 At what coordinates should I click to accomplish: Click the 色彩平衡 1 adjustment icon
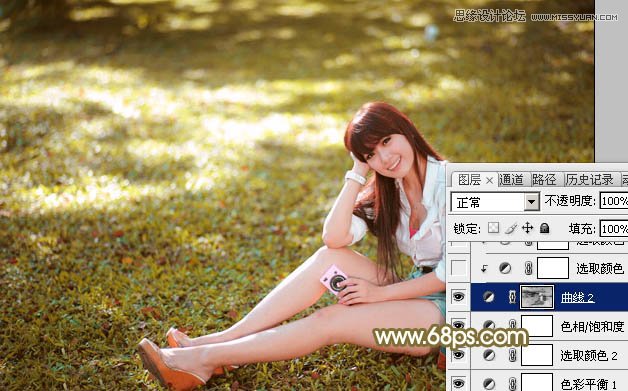(x=489, y=384)
